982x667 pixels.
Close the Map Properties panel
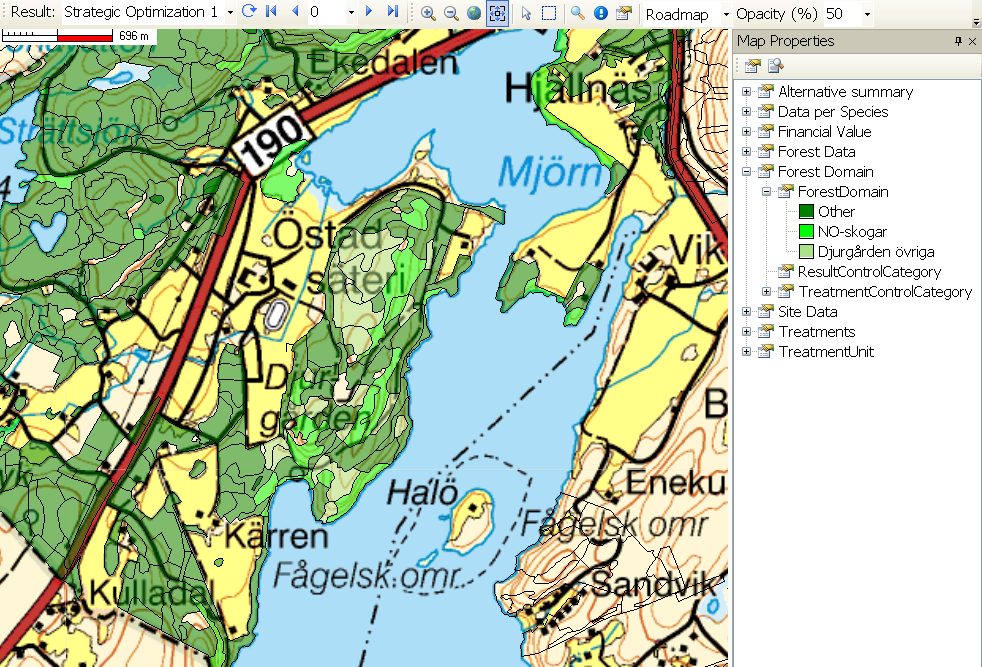click(972, 41)
